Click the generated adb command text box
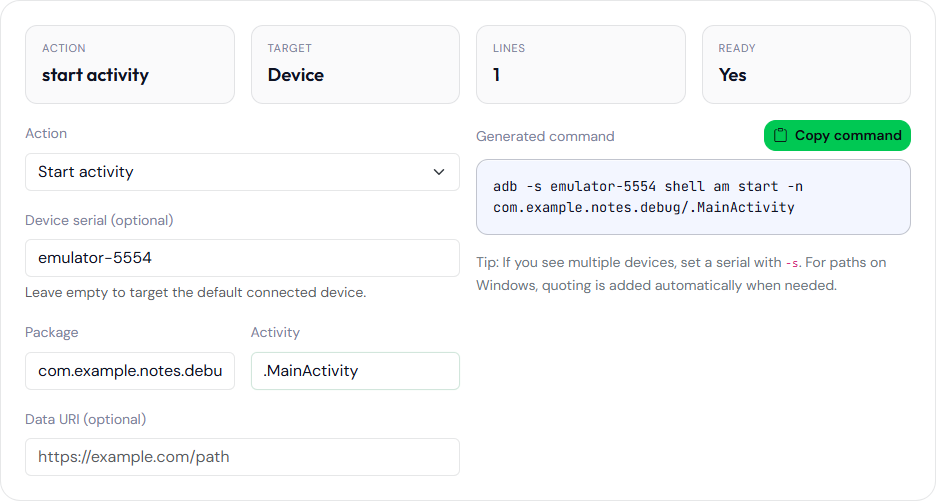Image resolution: width=936 pixels, height=502 pixels. click(x=693, y=197)
